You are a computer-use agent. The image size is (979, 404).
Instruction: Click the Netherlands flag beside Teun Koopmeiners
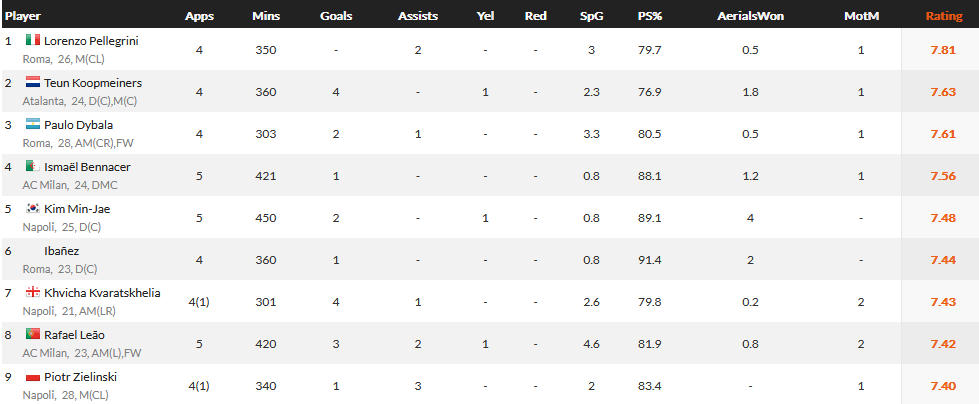click(x=33, y=82)
